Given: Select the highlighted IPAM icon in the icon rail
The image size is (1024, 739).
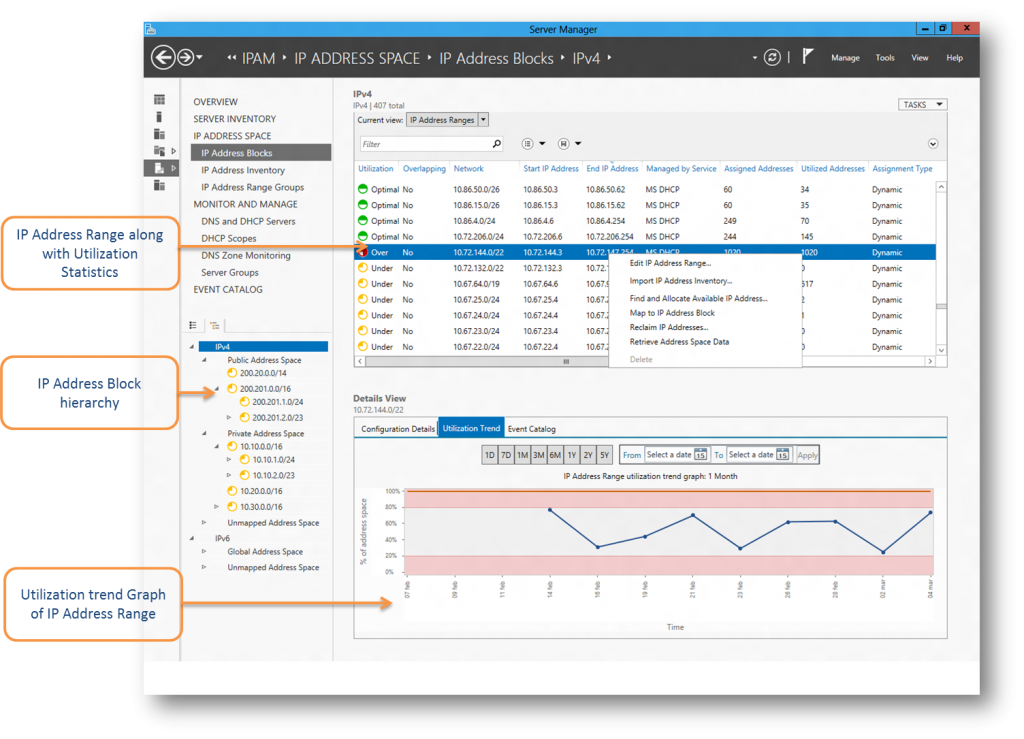Looking at the screenshot, I should tap(159, 168).
